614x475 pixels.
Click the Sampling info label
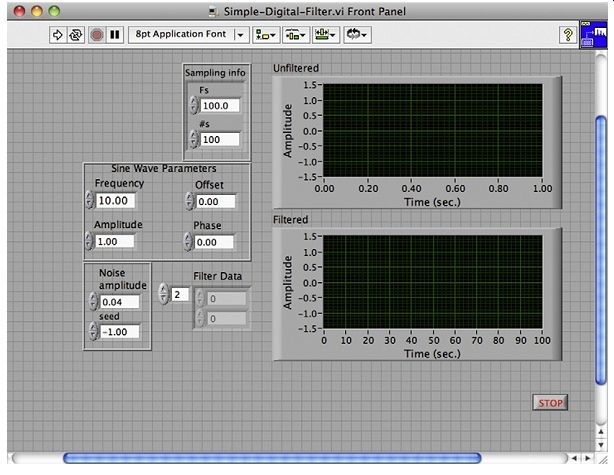(x=215, y=73)
